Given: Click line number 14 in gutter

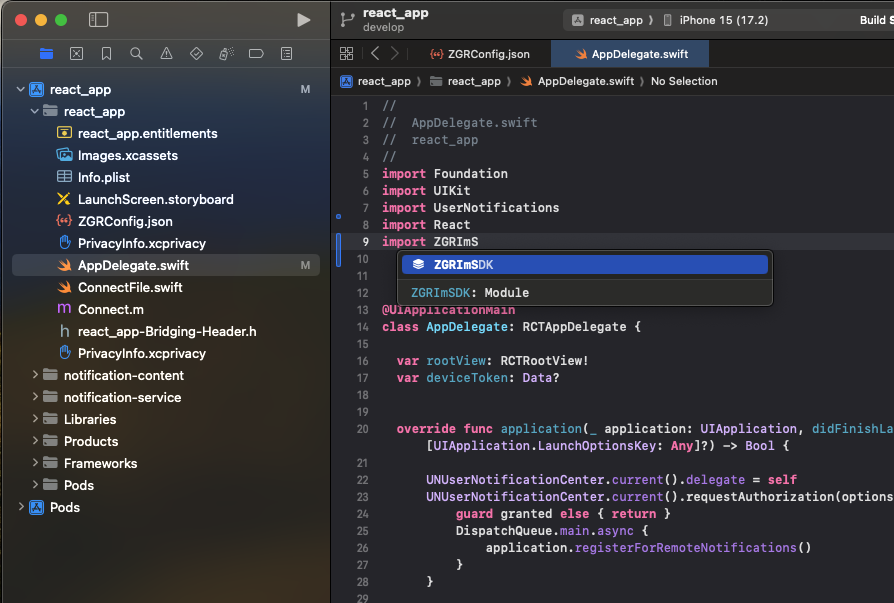Looking at the screenshot, I should 363,327.
